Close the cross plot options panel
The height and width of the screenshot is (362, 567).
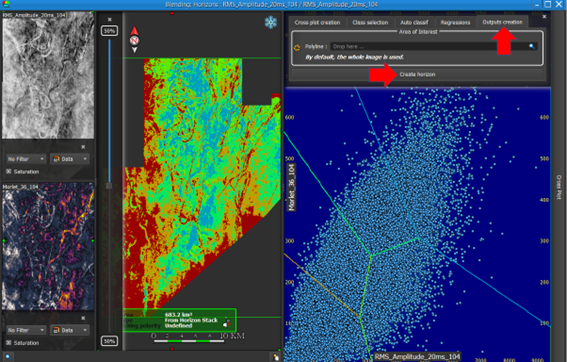click(544, 17)
